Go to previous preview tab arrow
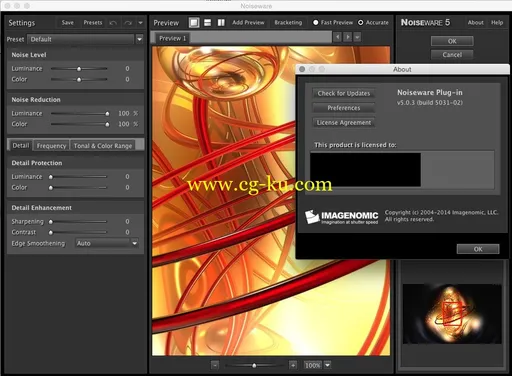 (338, 37)
